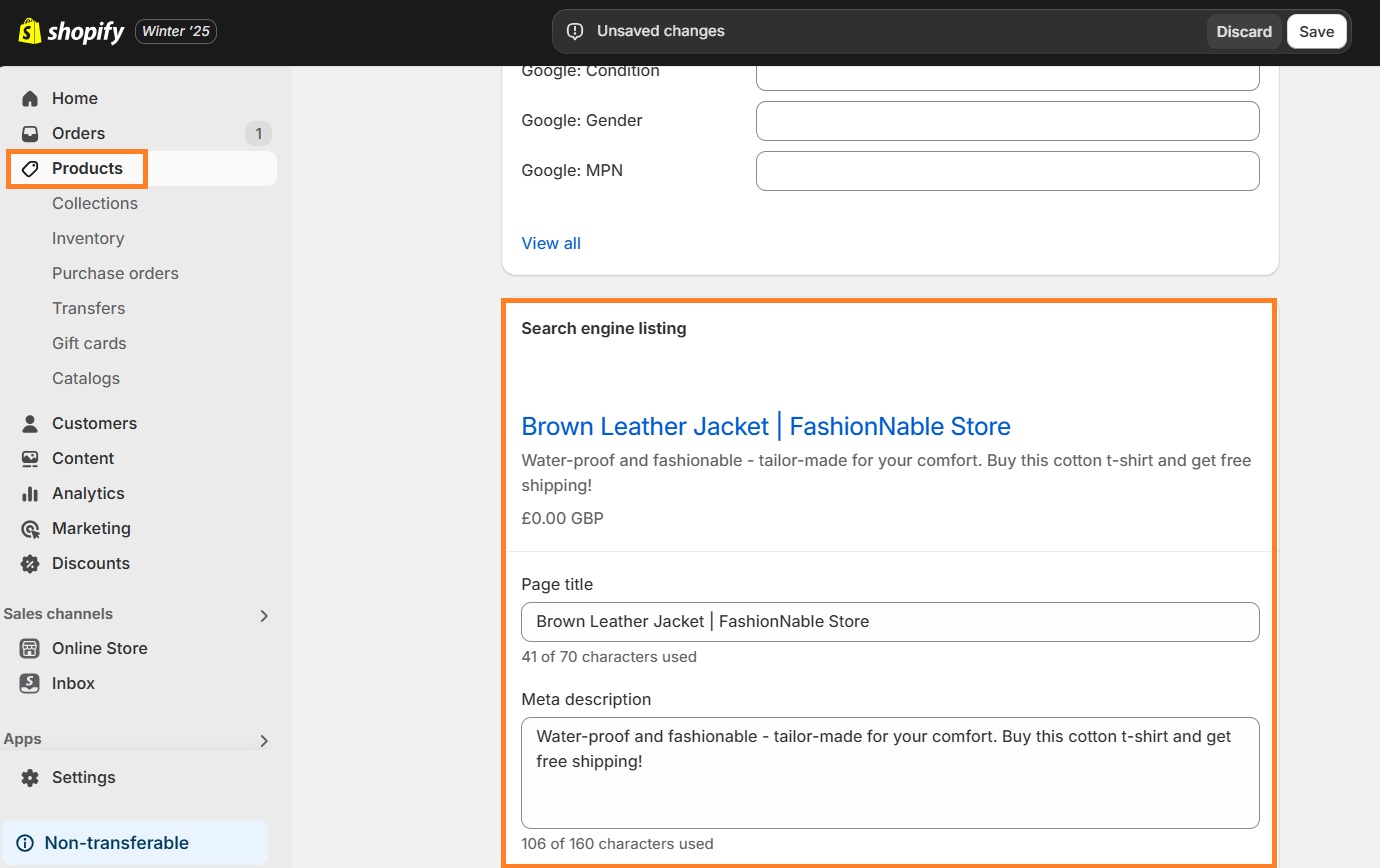This screenshot has width=1380, height=868.
Task: Open Orders via its sidebar icon
Action: click(x=29, y=132)
